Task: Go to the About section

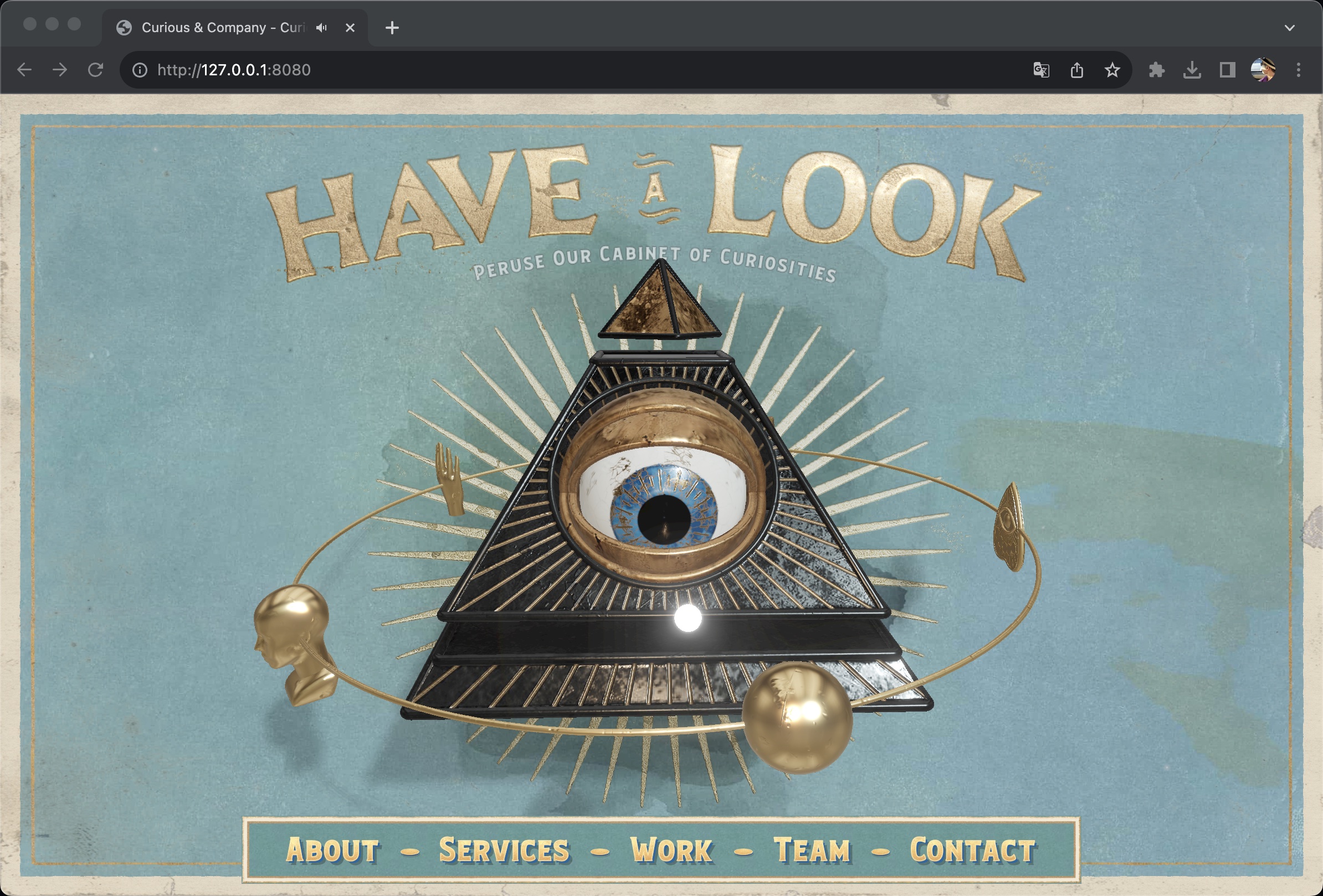Action: (x=332, y=850)
